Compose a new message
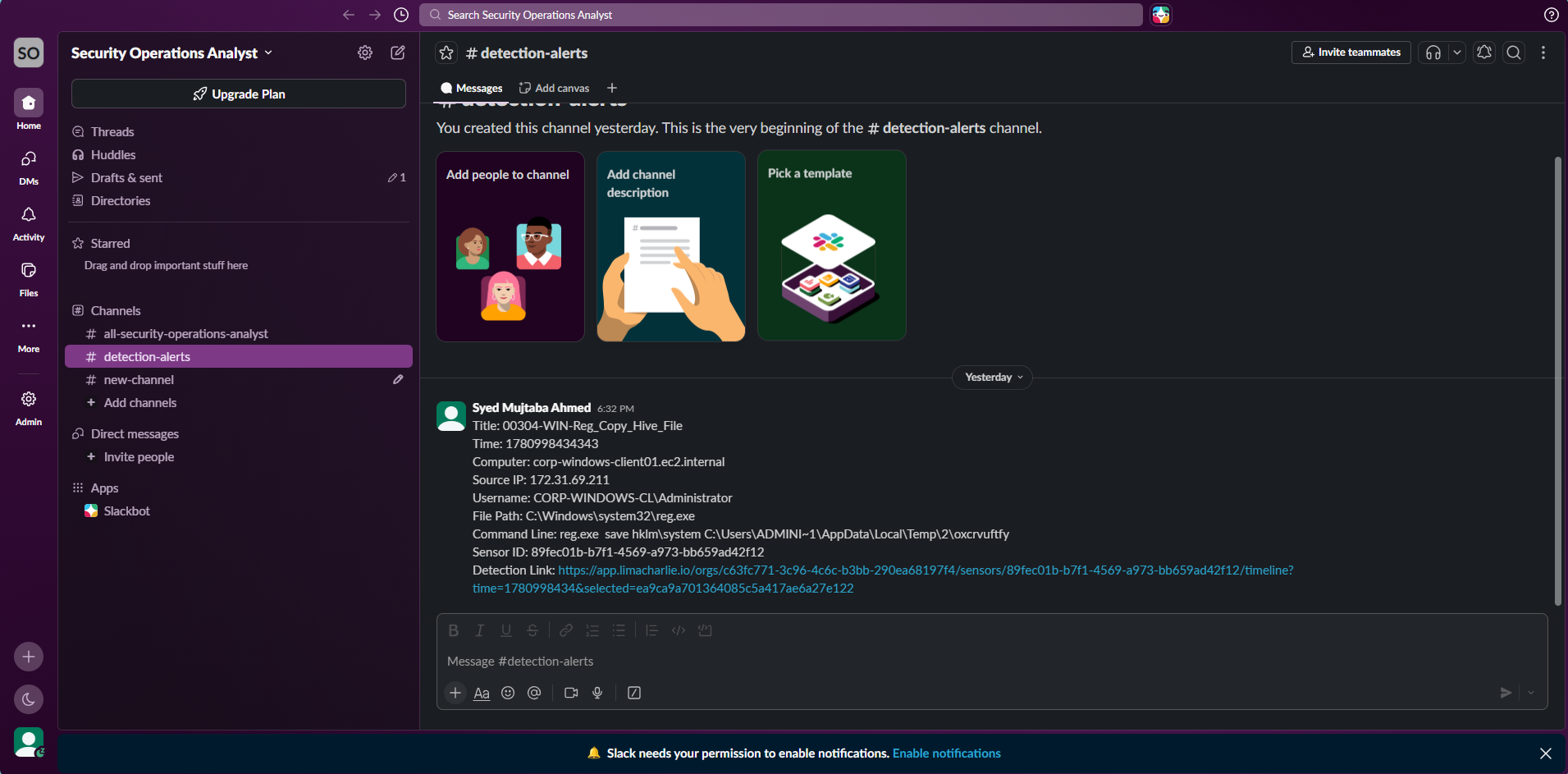The width and height of the screenshot is (1568, 774). coord(398,53)
